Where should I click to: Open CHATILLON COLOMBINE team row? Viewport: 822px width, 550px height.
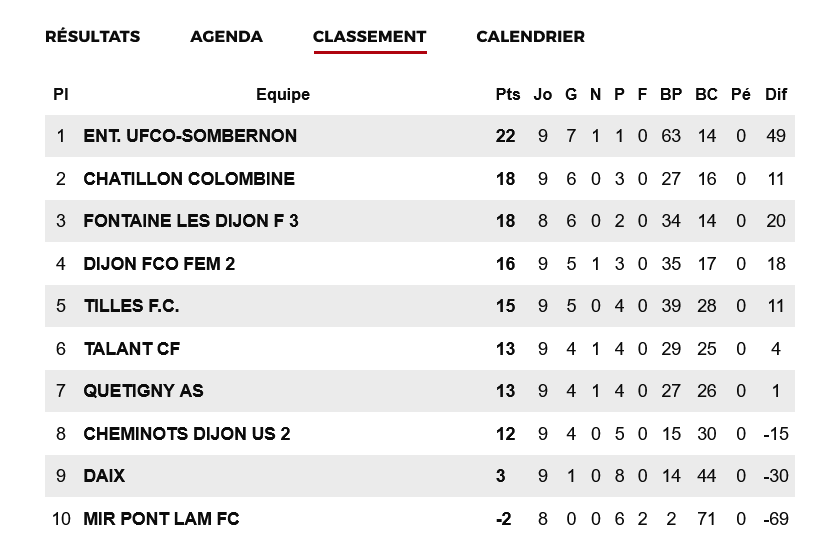(189, 179)
